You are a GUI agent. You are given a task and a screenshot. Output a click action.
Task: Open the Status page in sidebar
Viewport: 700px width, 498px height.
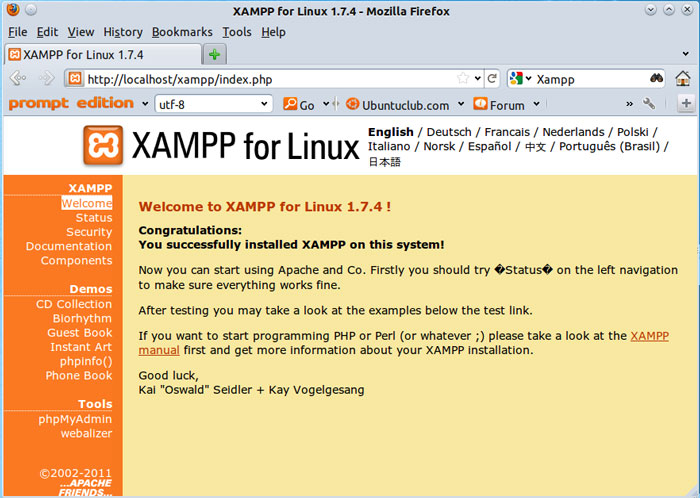click(94, 218)
